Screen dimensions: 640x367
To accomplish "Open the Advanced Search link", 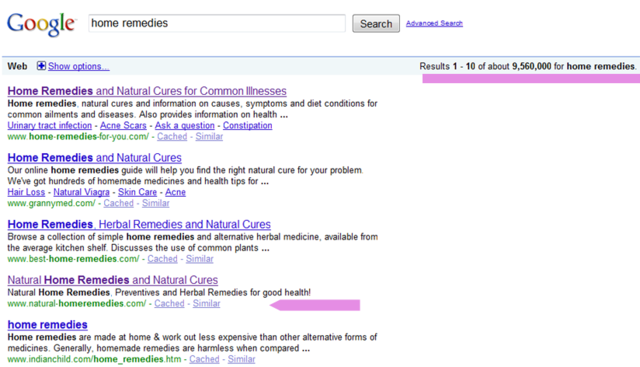I will 434,23.
